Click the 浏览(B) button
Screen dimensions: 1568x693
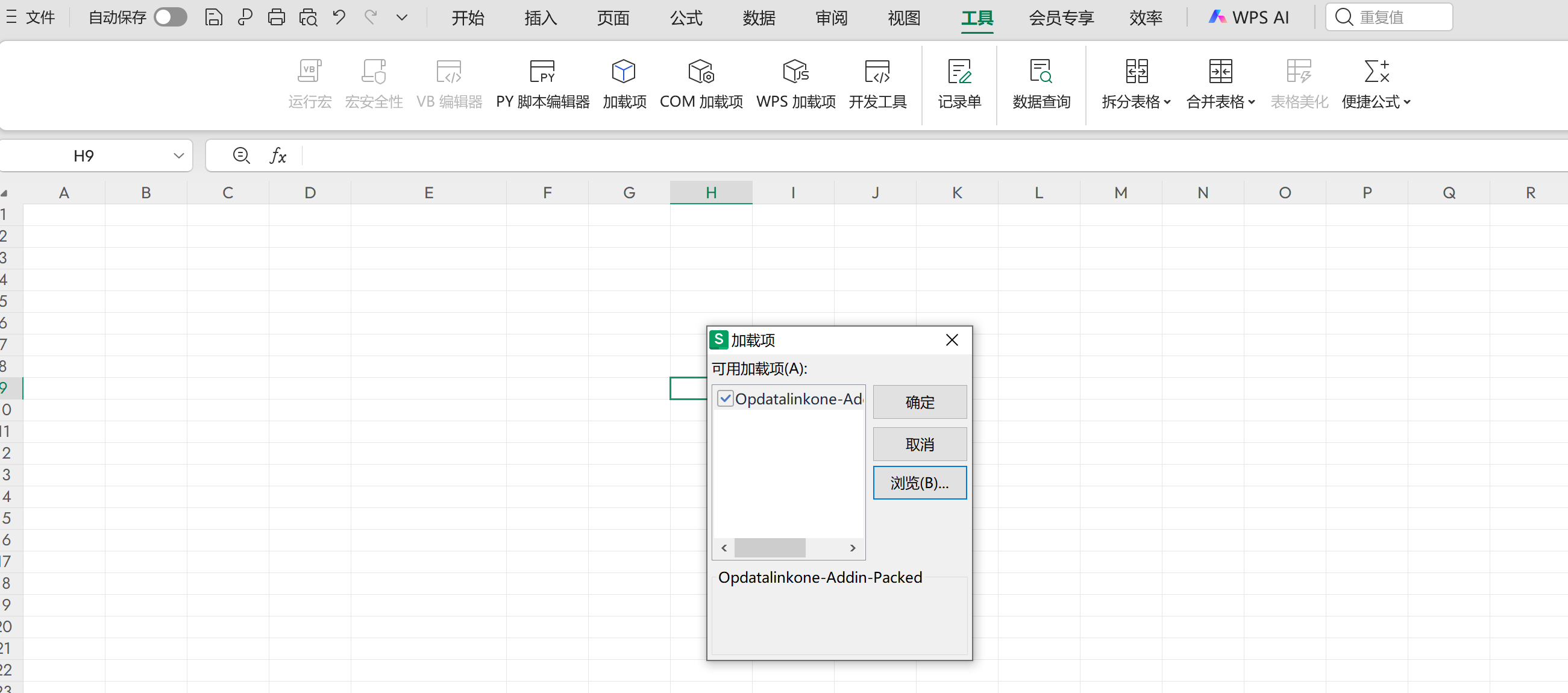pyautogui.click(x=919, y=483)
